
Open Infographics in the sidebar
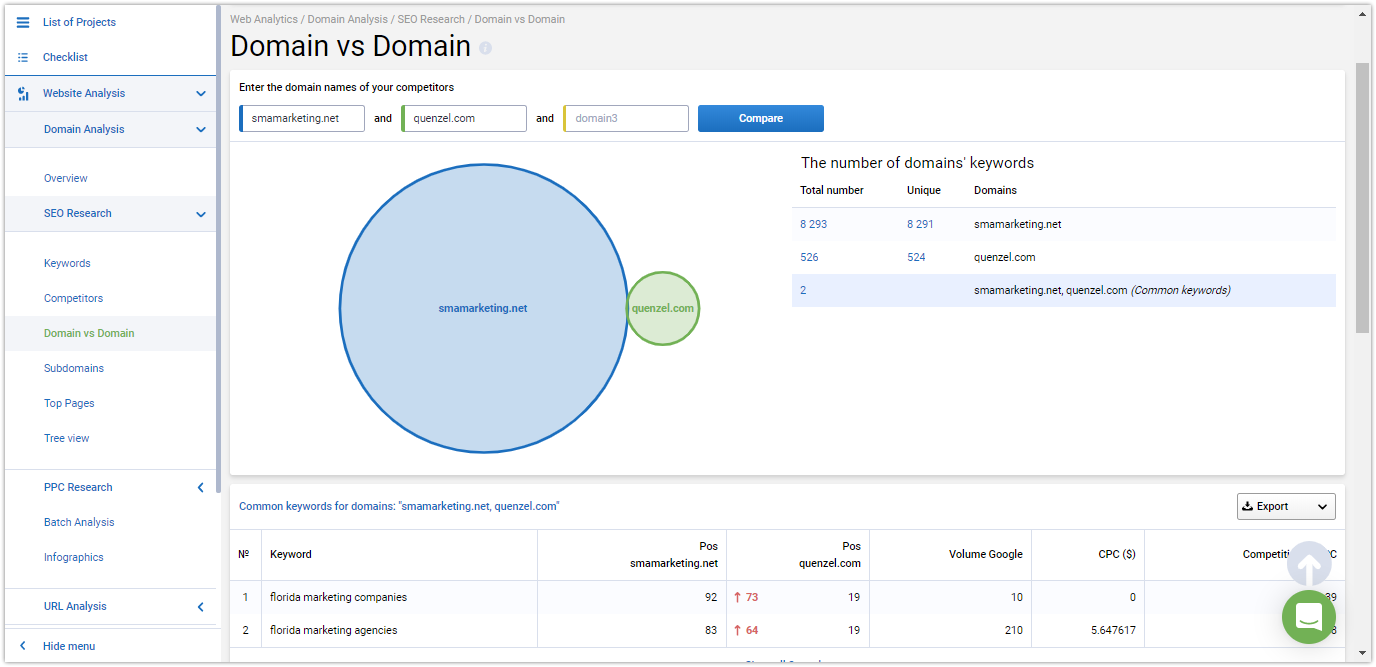(74, 557)
